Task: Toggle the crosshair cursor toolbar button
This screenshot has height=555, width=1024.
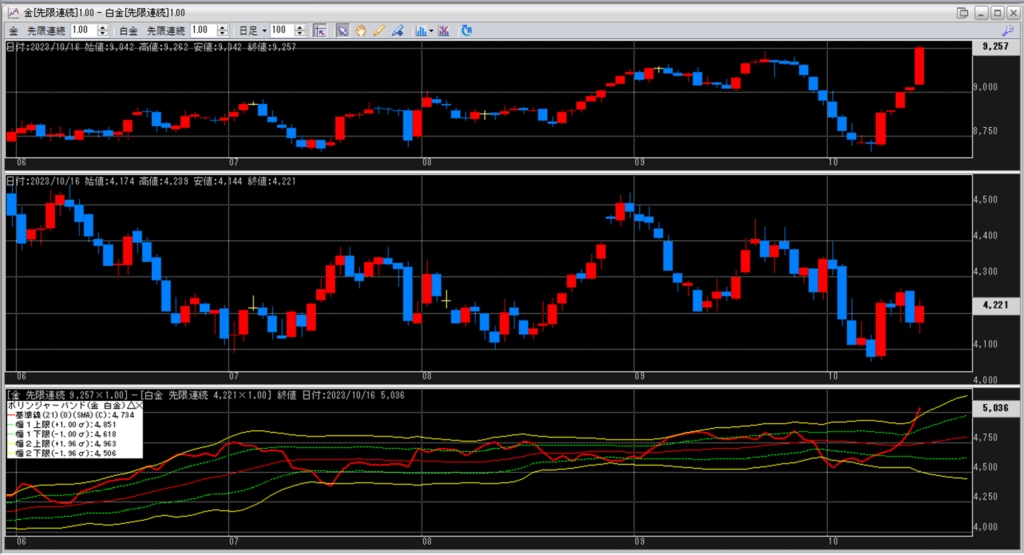Action: tap(320, 30)
